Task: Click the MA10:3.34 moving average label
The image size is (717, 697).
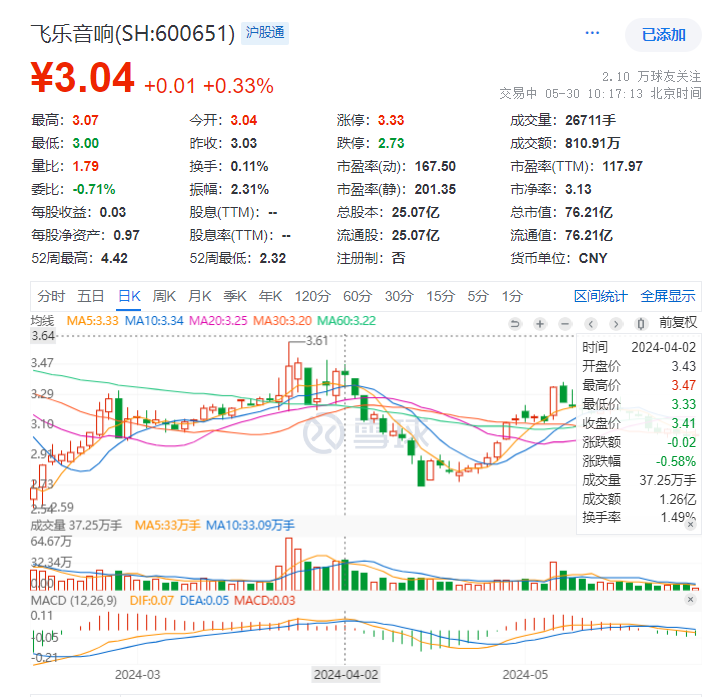Action: click(154, 321)
